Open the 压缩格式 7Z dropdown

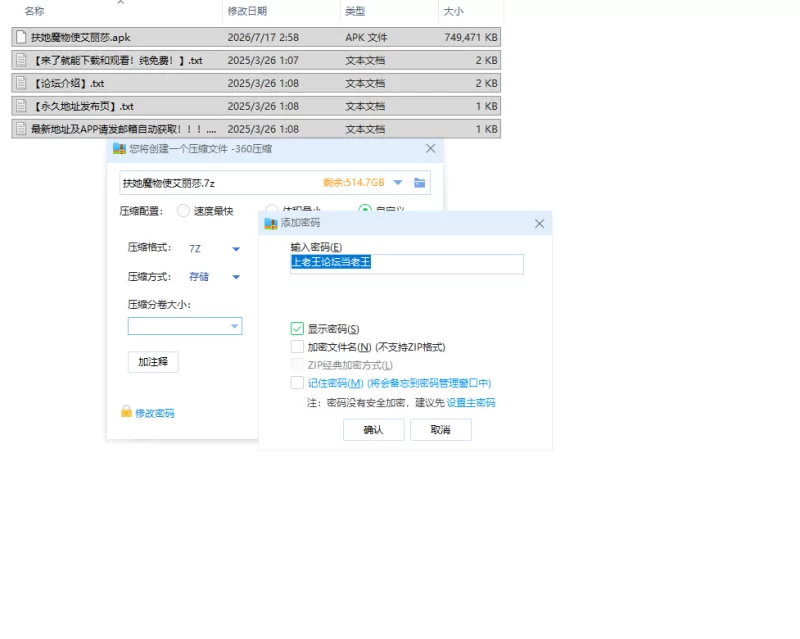click(236, 249)
